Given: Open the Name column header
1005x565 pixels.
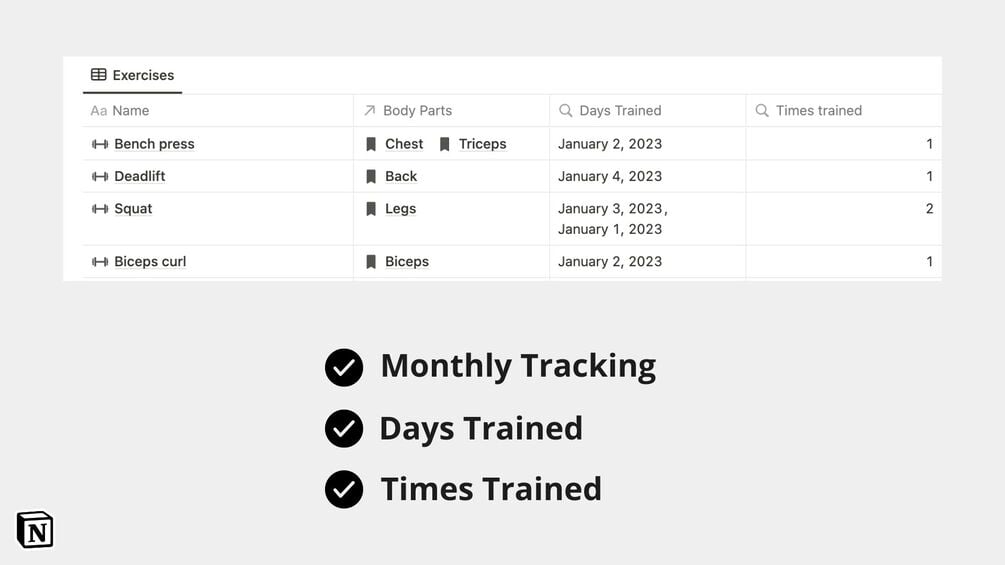Looking at the screenshot, I should [130, 111].
